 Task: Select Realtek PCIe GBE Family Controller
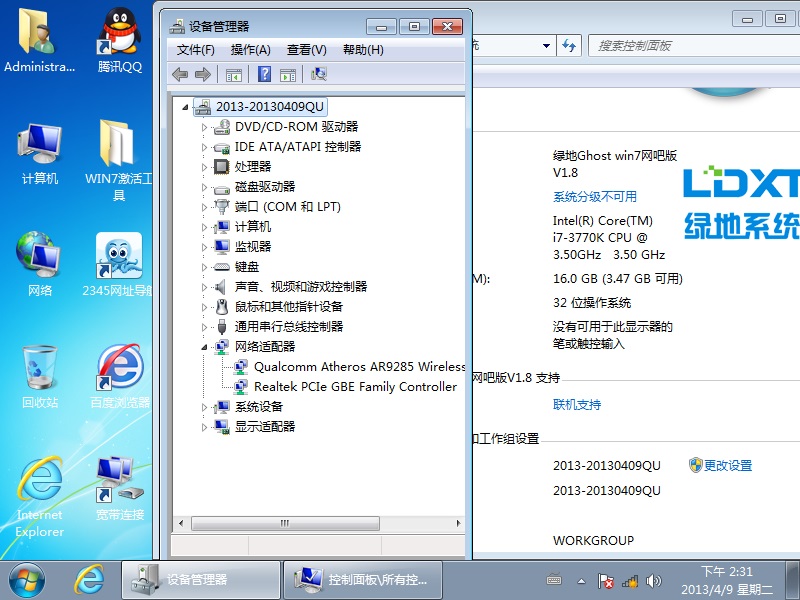tap(345, 387)
